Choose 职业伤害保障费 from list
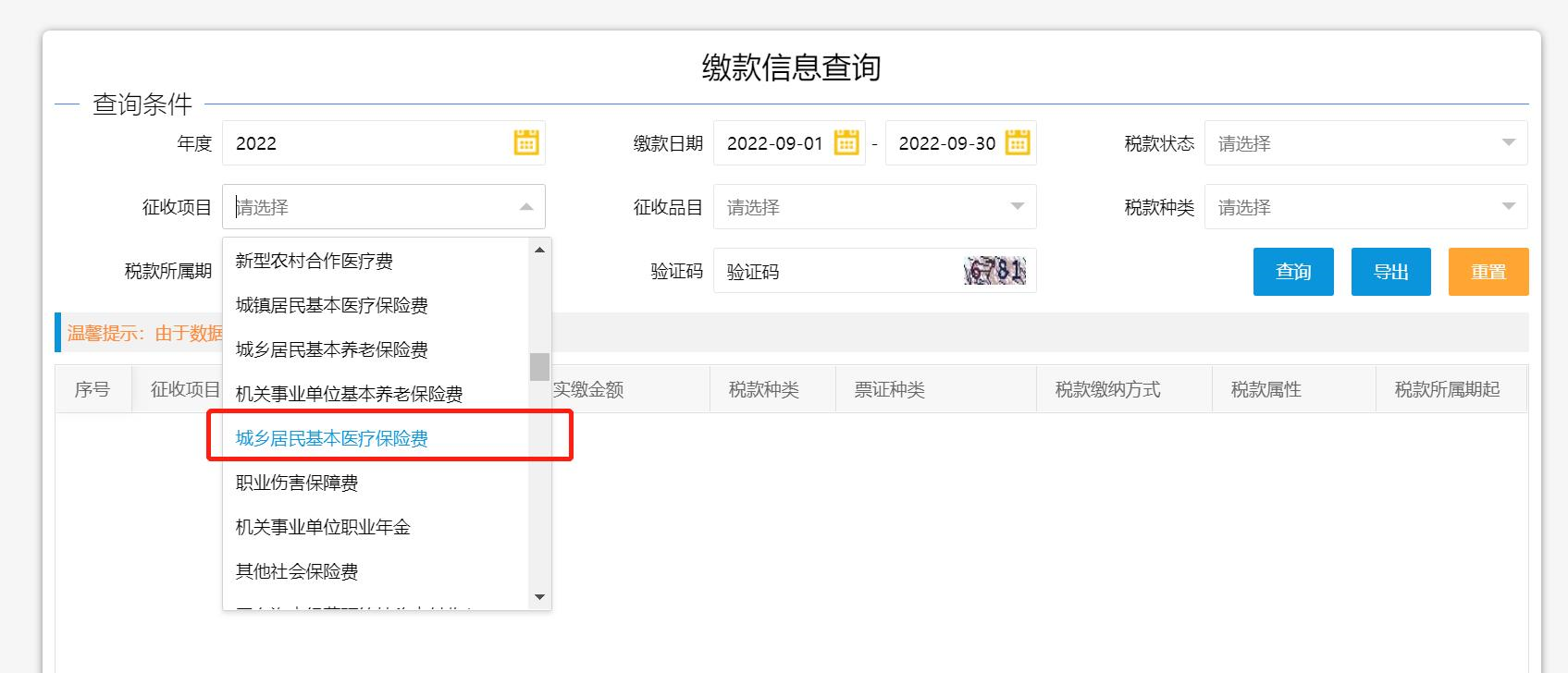Image resolution: width=1568 pixels, height=673 pixels. (297, 483)
